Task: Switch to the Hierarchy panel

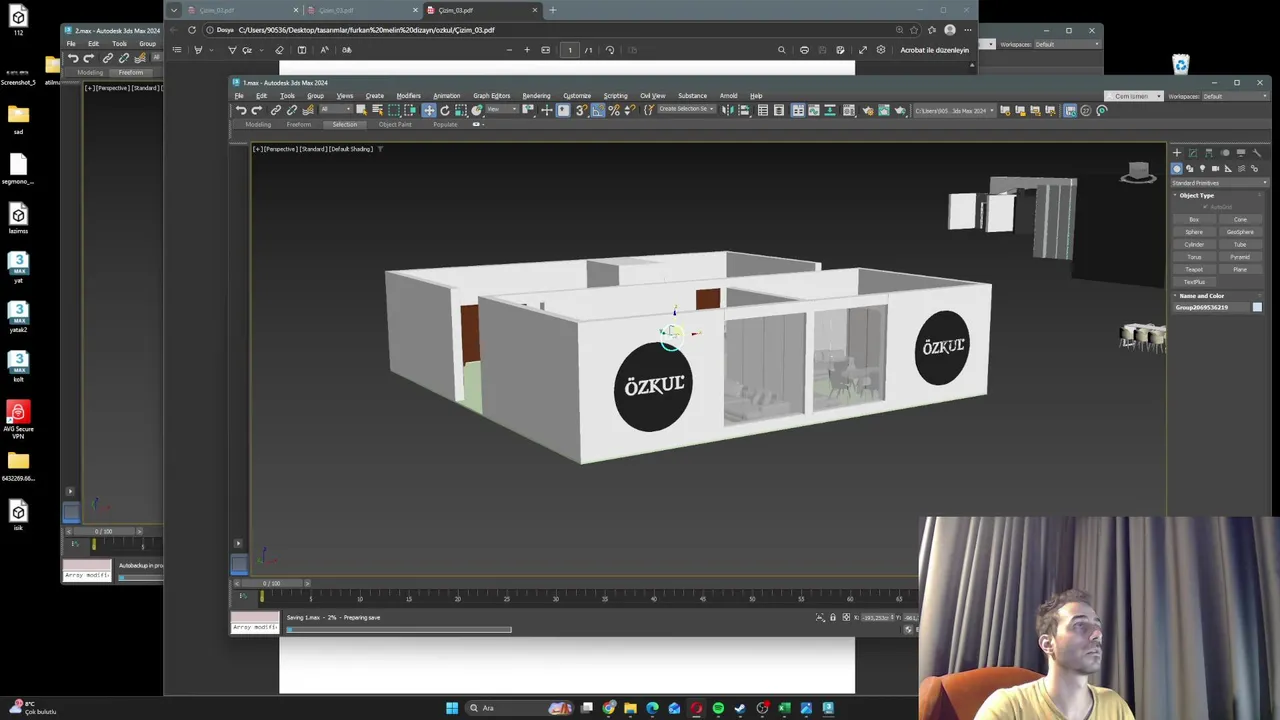Action: click(x=1209, y=153)
